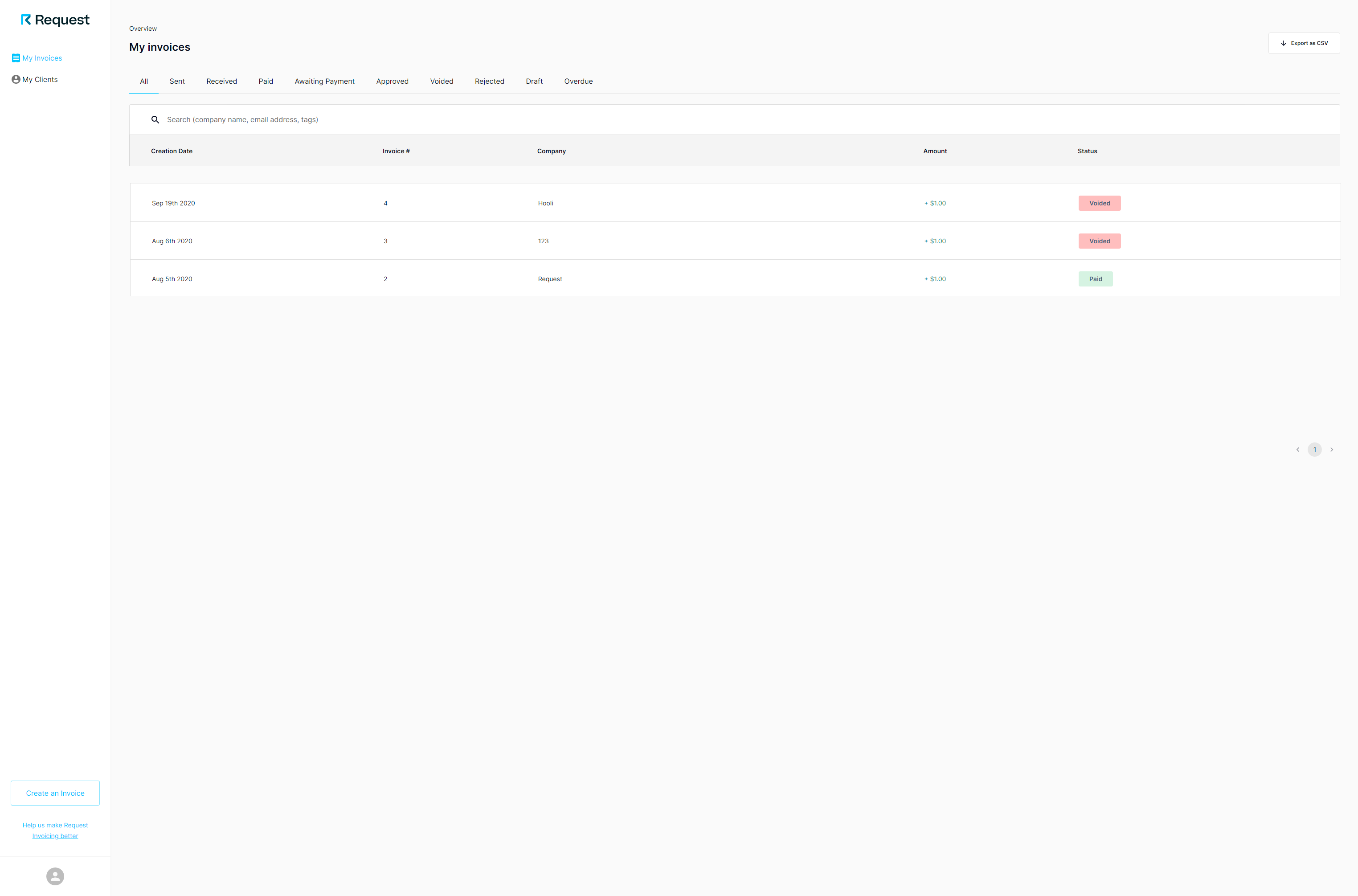Switch to the Received tab

[x=222, y=81]
